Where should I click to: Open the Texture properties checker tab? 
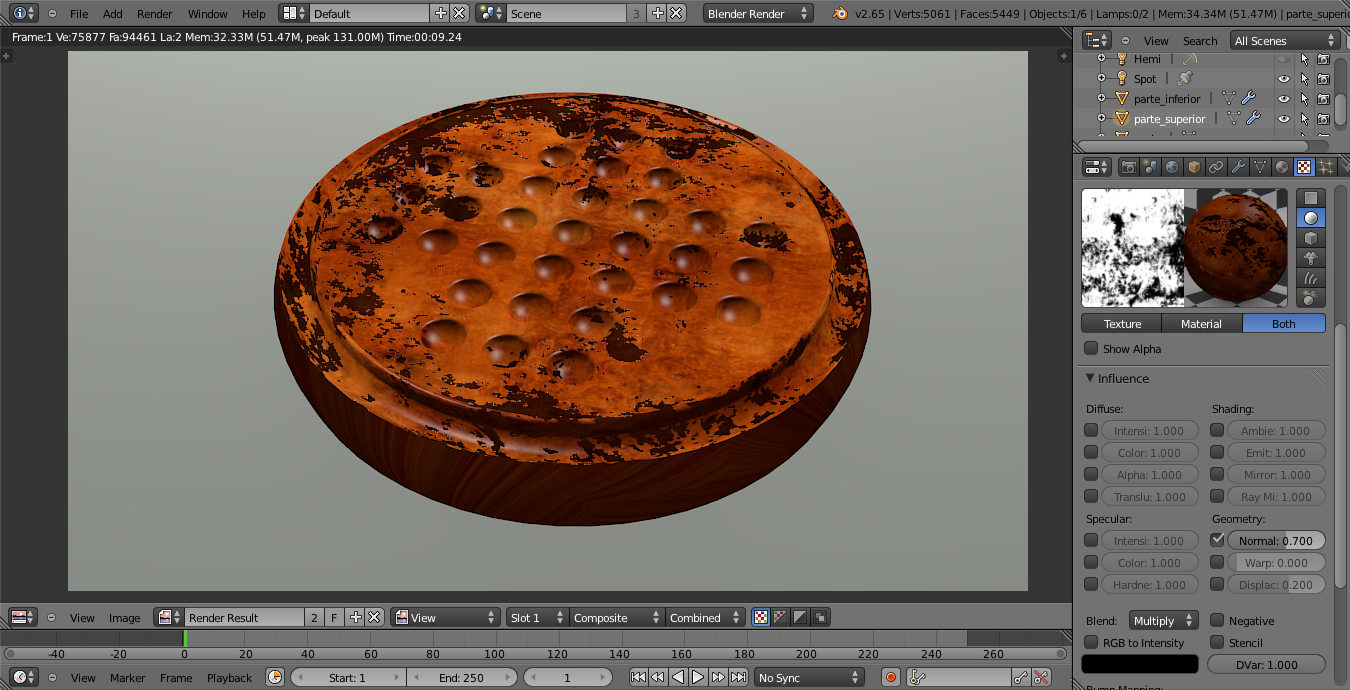click(x=1304, y=167)
